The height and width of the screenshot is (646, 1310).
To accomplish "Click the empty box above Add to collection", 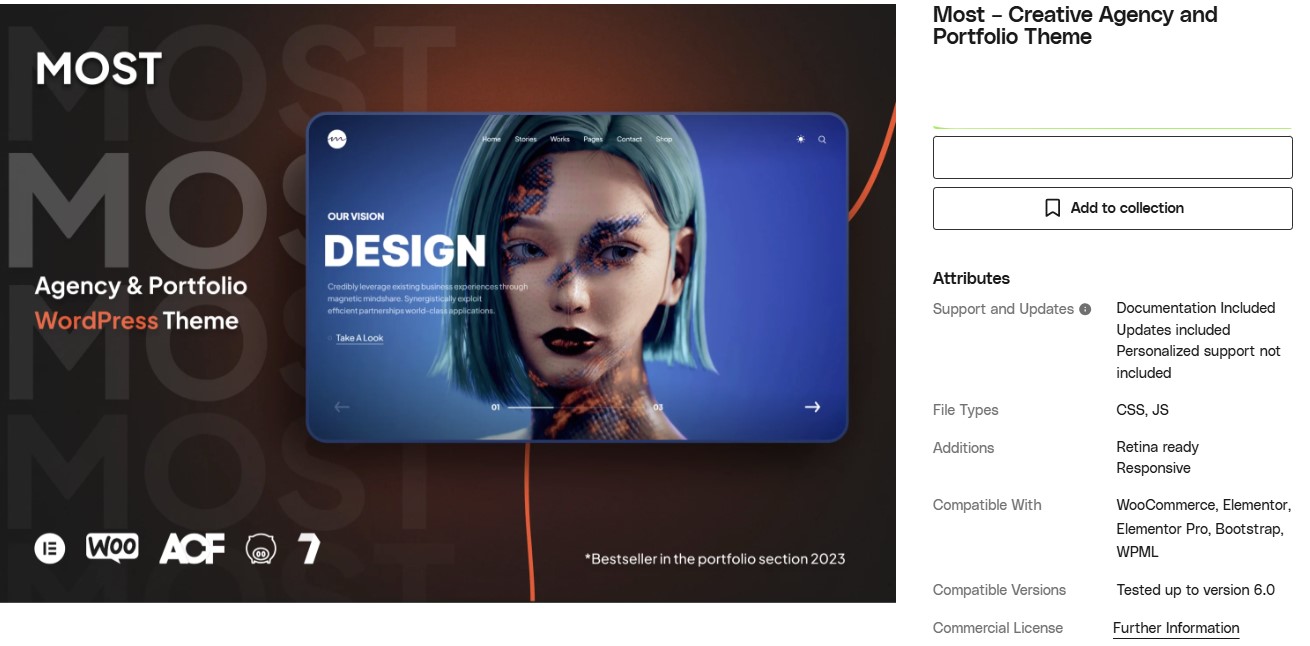I will point(1112,158).
